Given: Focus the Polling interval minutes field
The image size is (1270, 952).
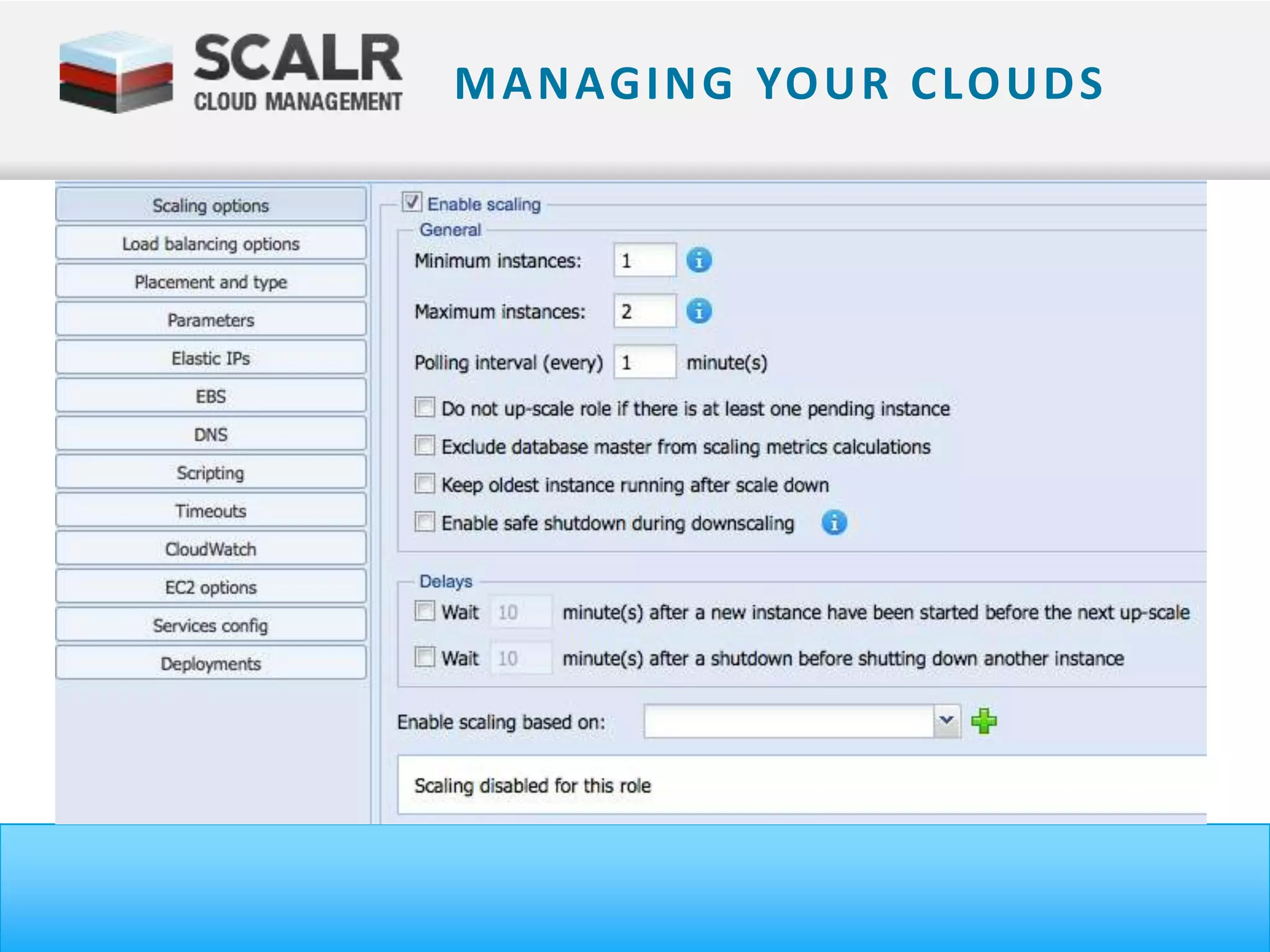Looking at the screenshot, I should coord(644,362).
